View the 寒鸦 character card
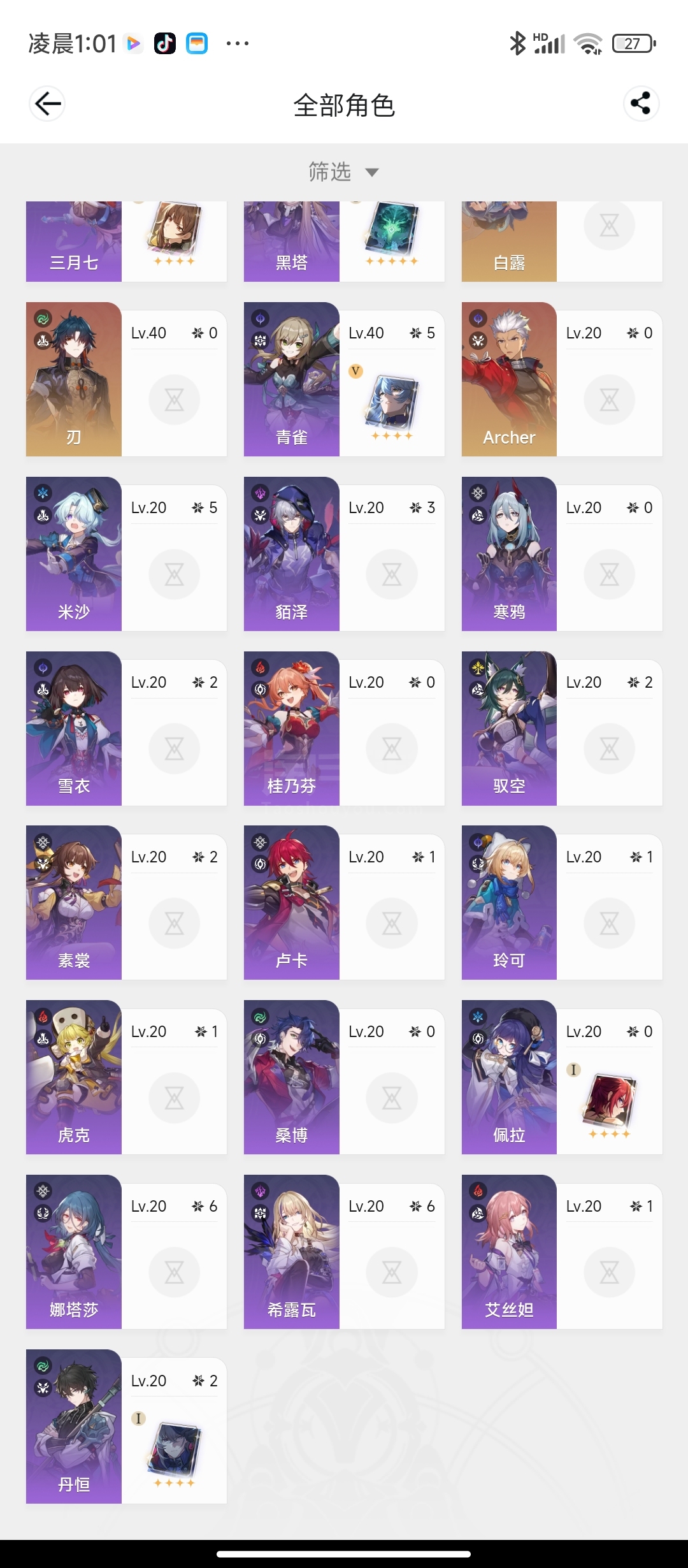Screen dimensions: 688x1568 coord(562,554)
